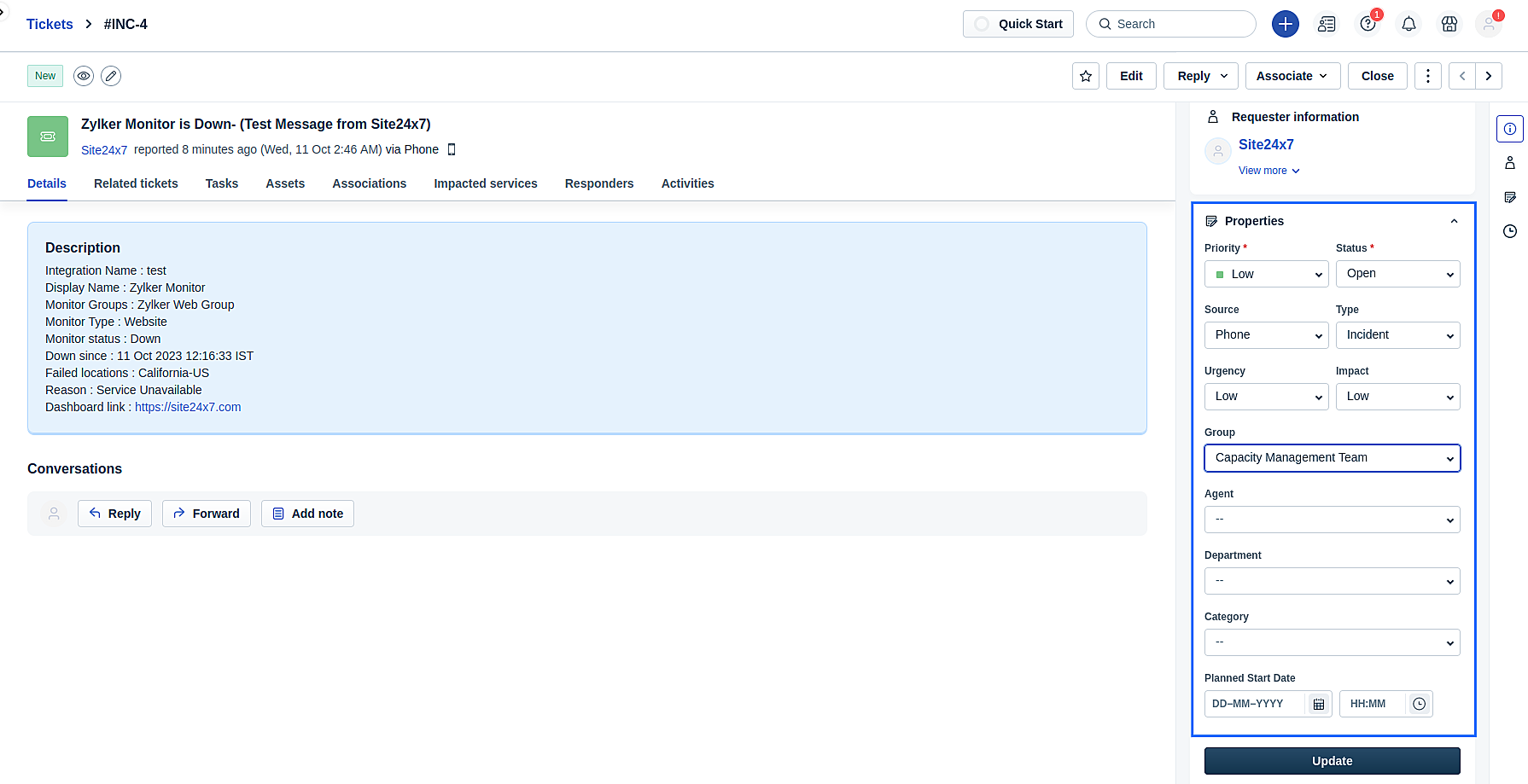Open the requester person icon in right sidebar
Screen dimensions: 1528x784
tap(1510, 162)
